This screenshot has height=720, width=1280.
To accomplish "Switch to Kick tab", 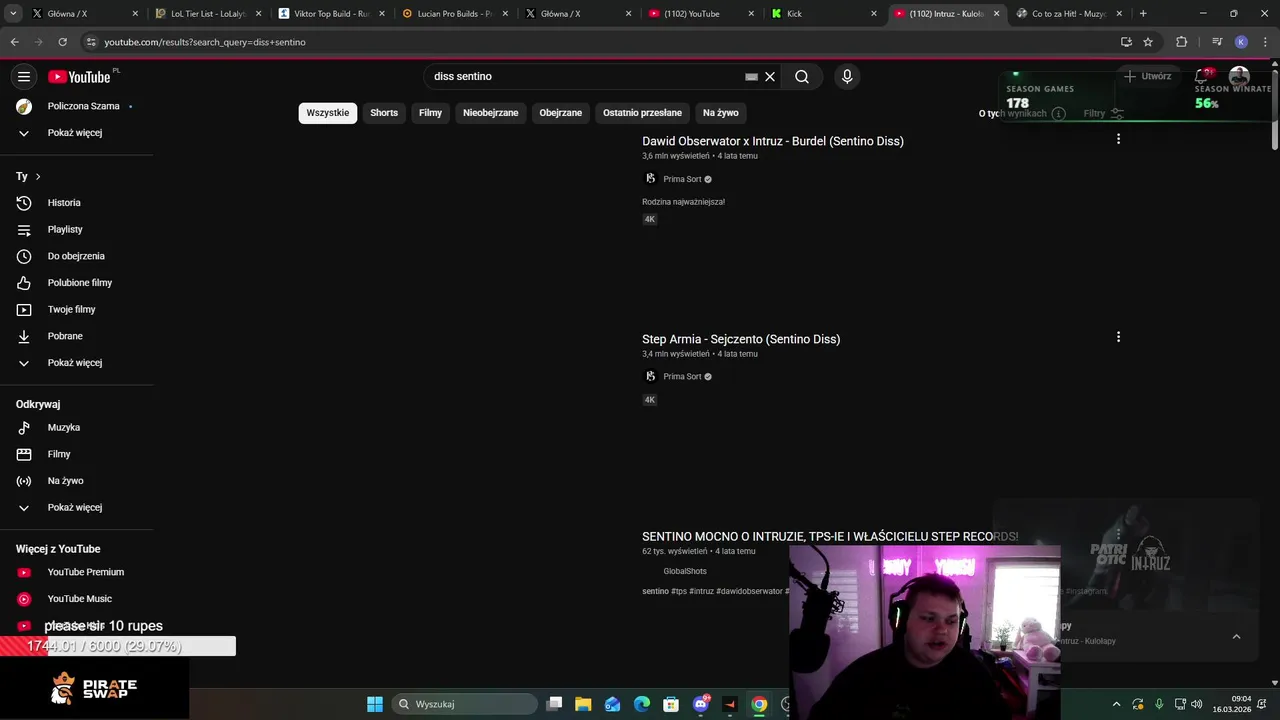I will (824, 14).
